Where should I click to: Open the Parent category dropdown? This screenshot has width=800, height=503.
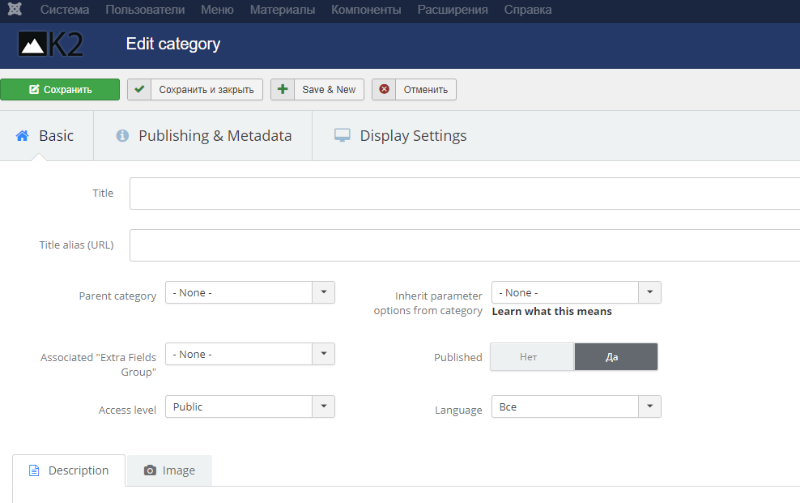[250, 293]
